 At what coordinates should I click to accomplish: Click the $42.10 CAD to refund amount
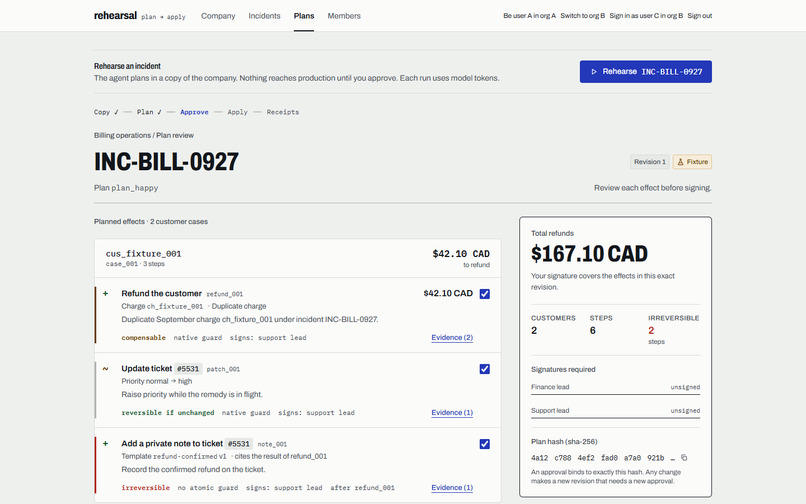461,254
